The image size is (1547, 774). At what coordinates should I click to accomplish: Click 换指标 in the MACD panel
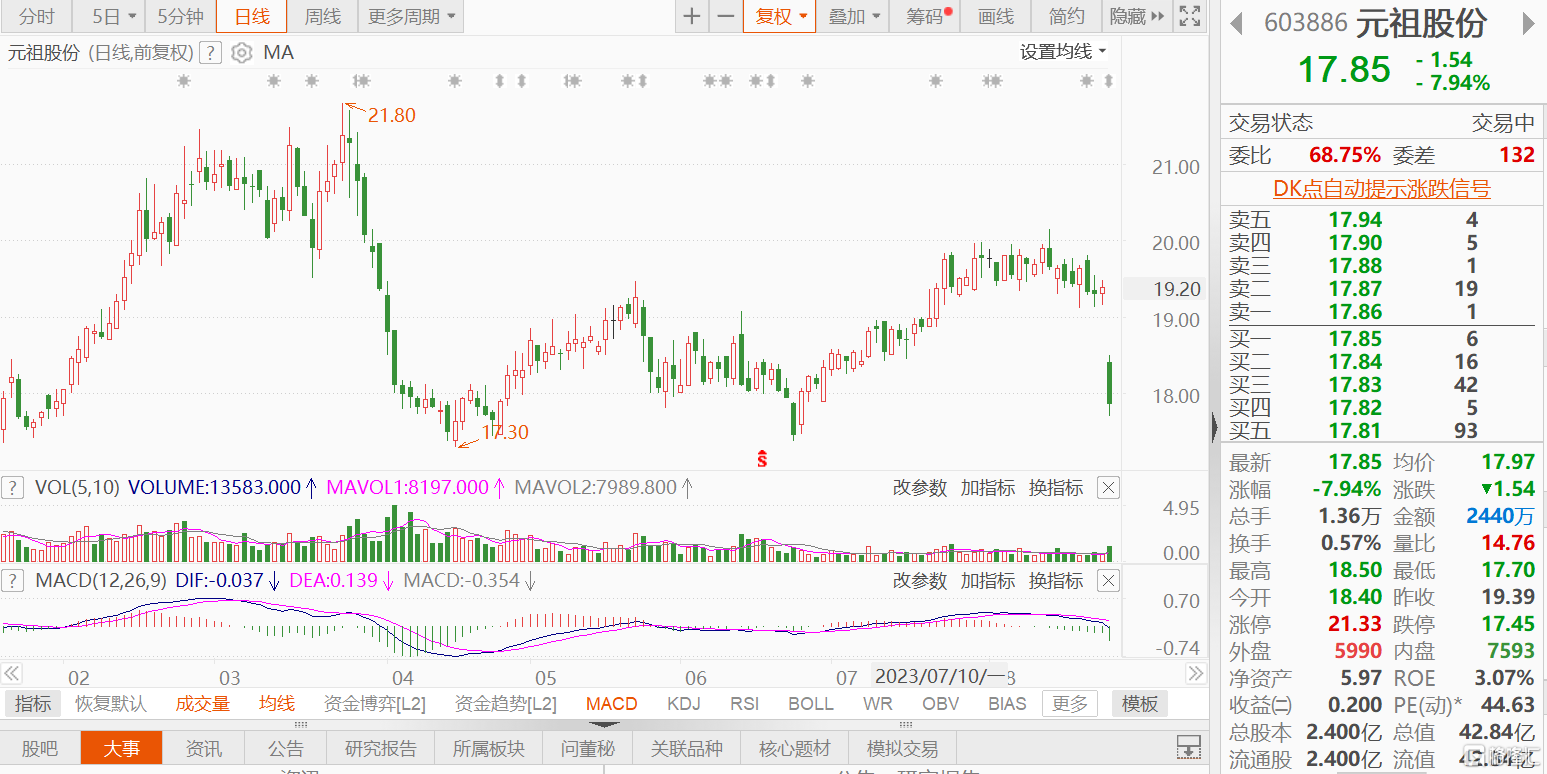(1056, 580)
